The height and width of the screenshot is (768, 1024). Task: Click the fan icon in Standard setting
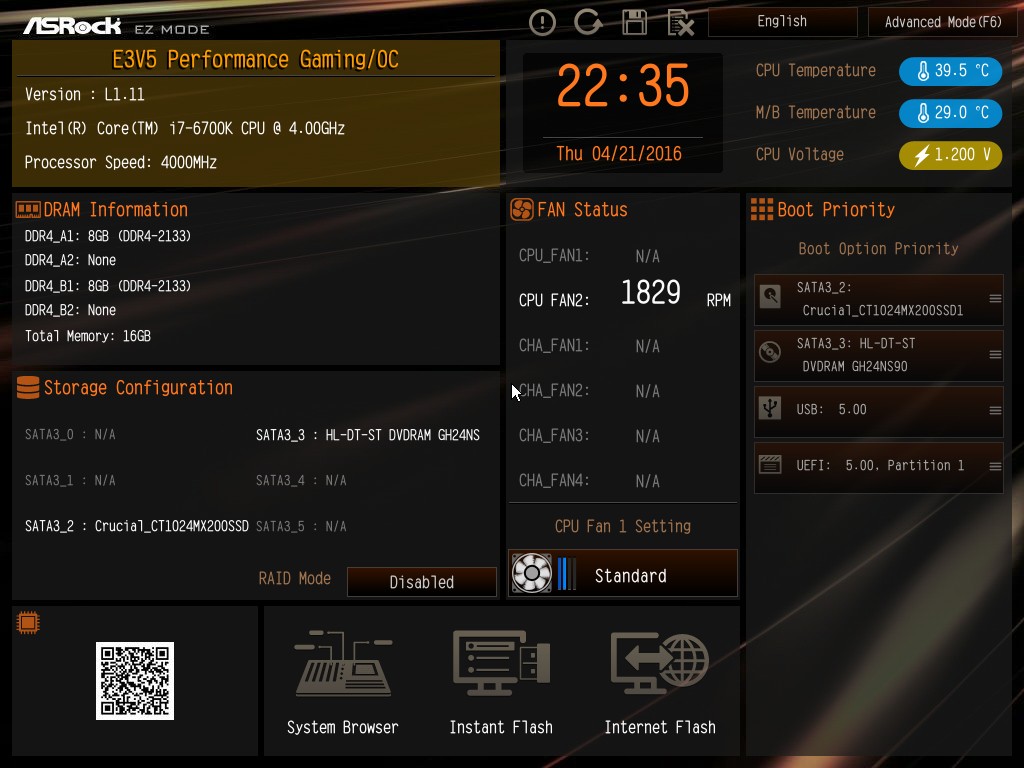(x=532, y=573)
